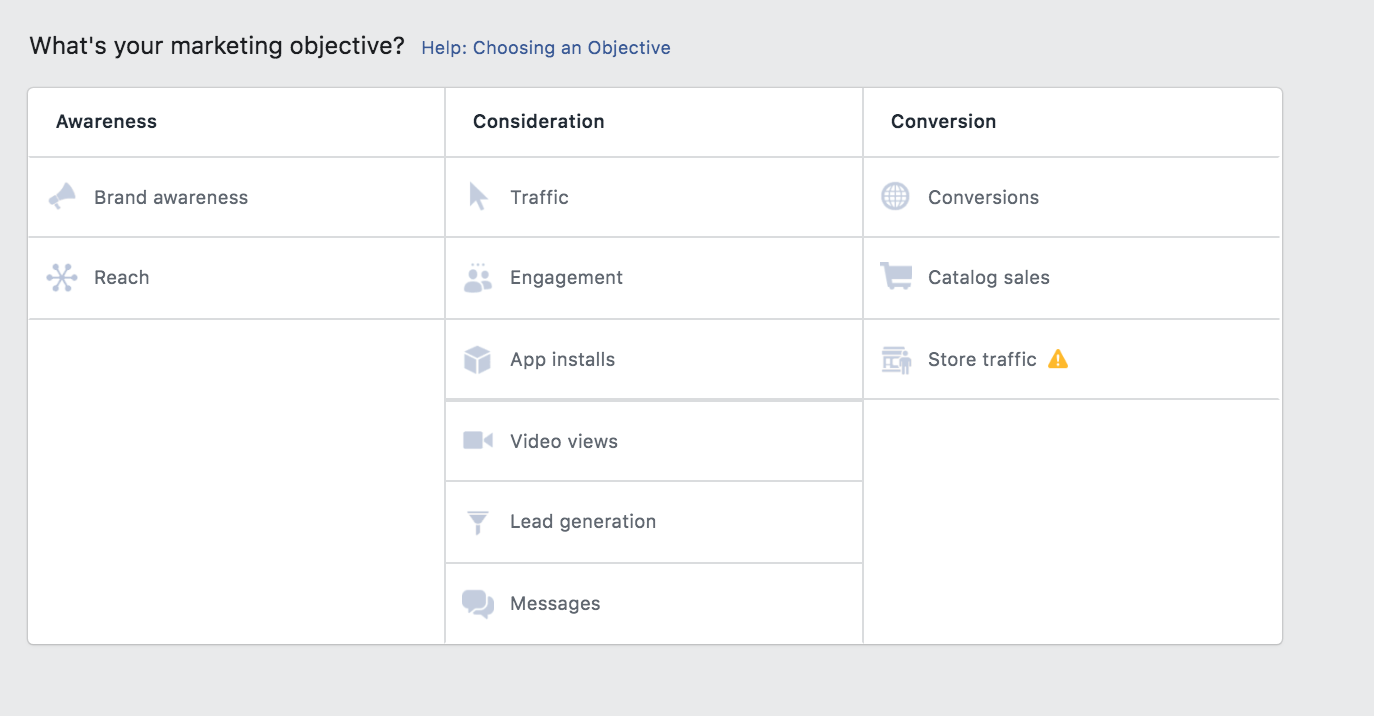This screenshot has height=716, width=1374.
Task: Click the Store traffic warning triangle
Action: tap(1058, 359)
